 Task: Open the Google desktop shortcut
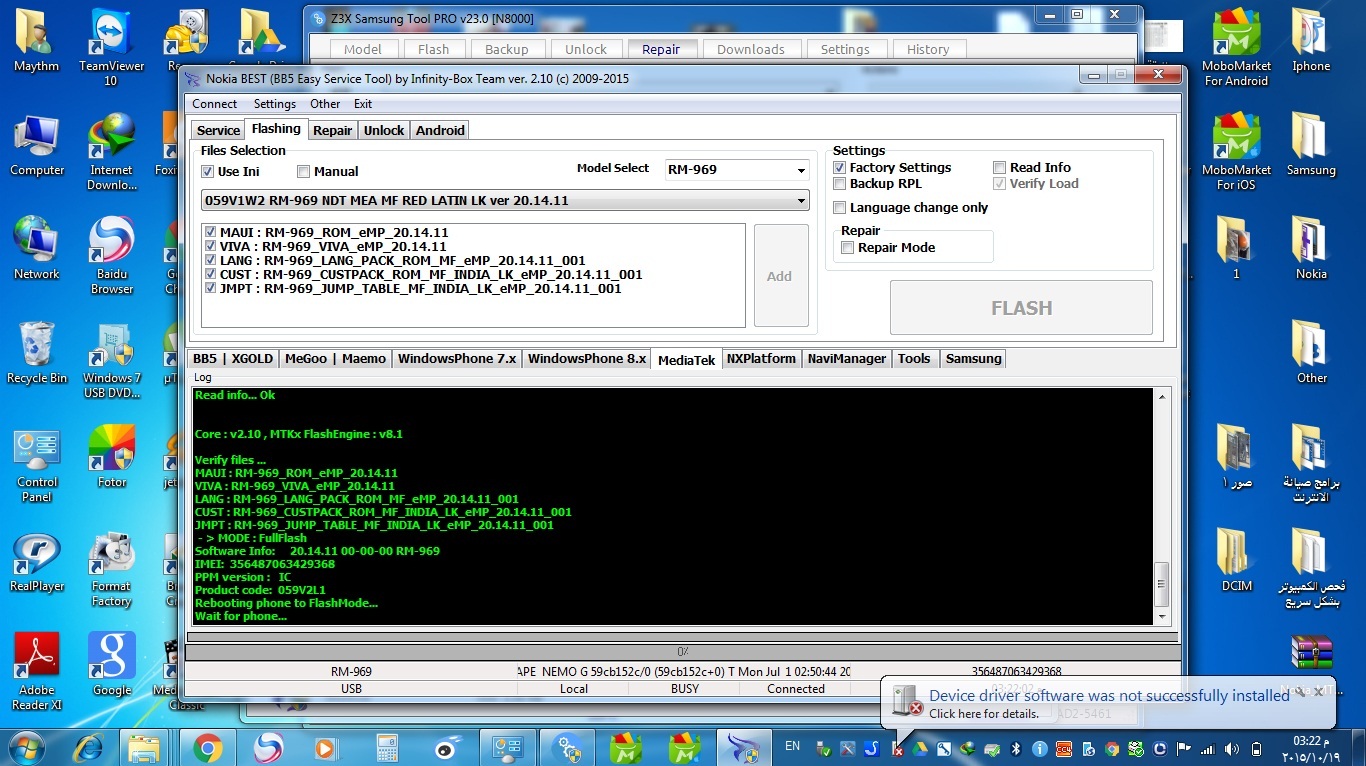[x=112, y=665]
